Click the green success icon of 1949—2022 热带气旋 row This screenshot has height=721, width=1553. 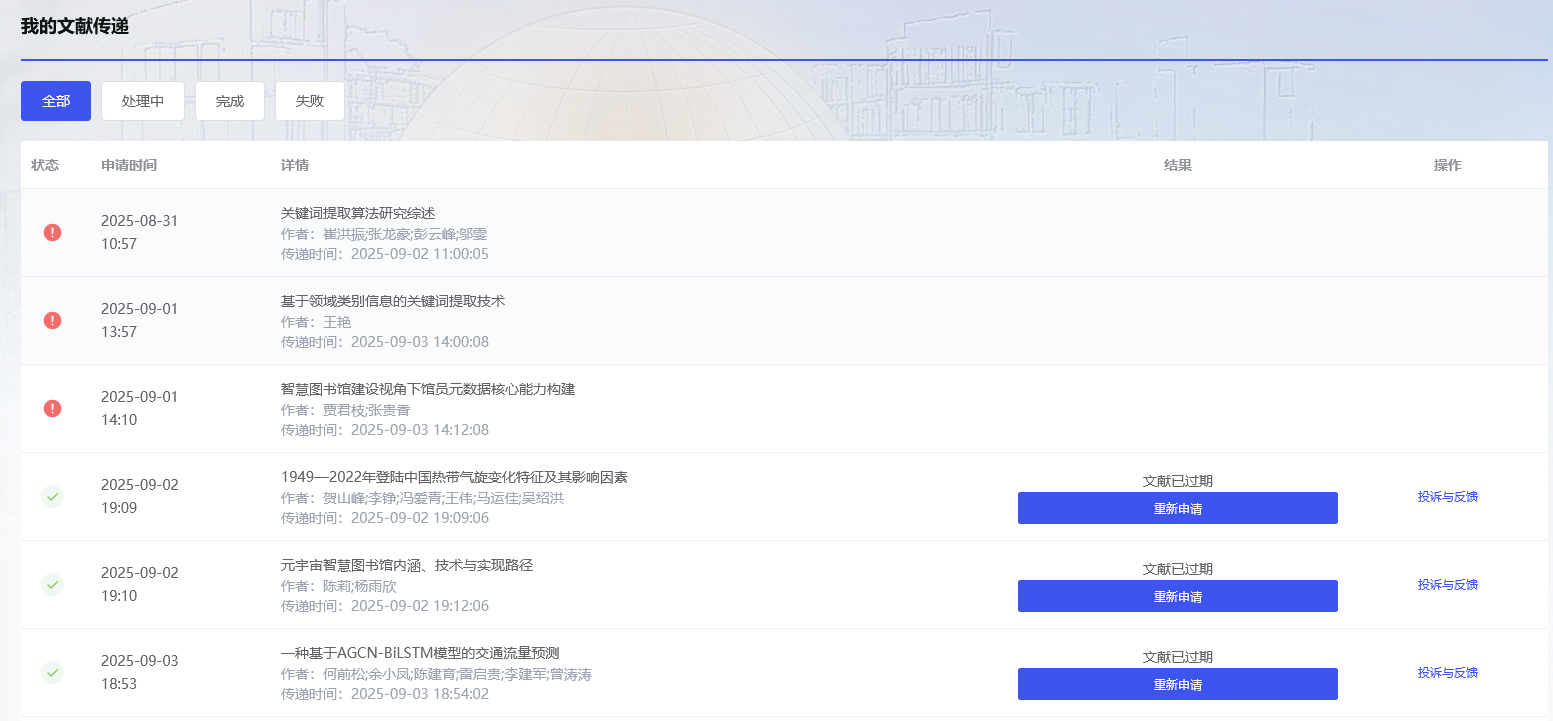[x=52, y=496]
